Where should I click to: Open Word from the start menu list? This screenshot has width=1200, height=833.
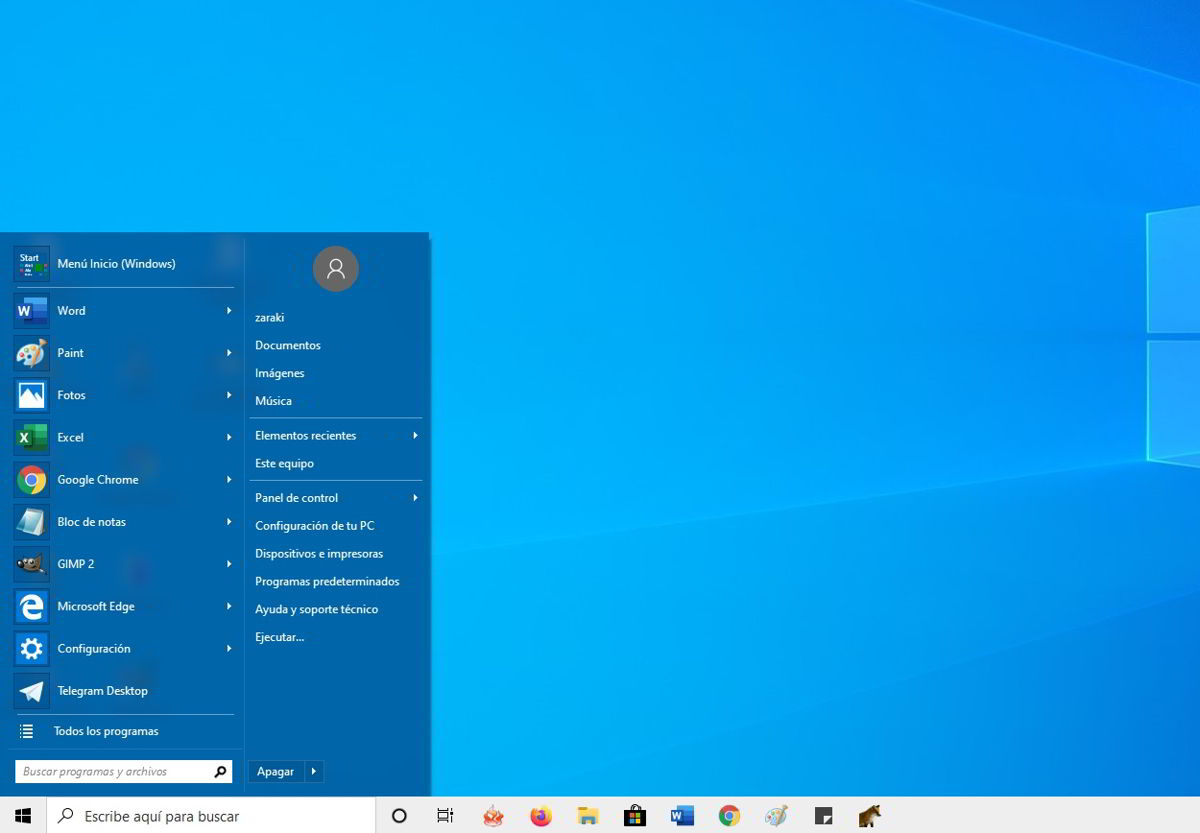point(71,311)
